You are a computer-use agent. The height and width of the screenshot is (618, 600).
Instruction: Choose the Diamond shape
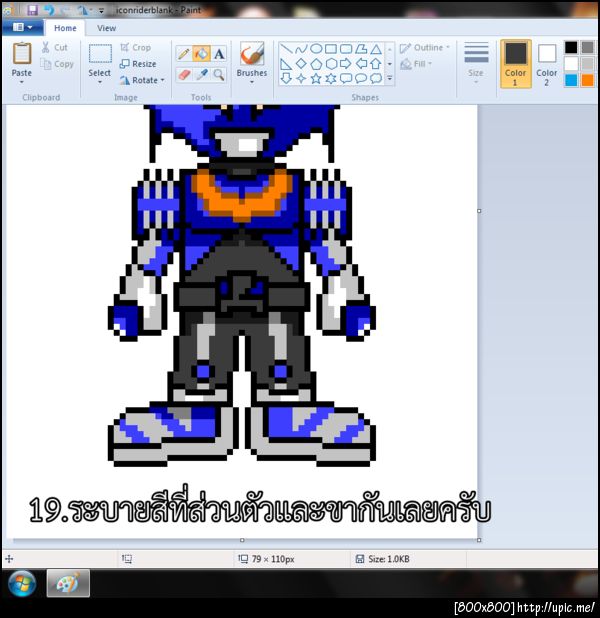pos(301,64)
